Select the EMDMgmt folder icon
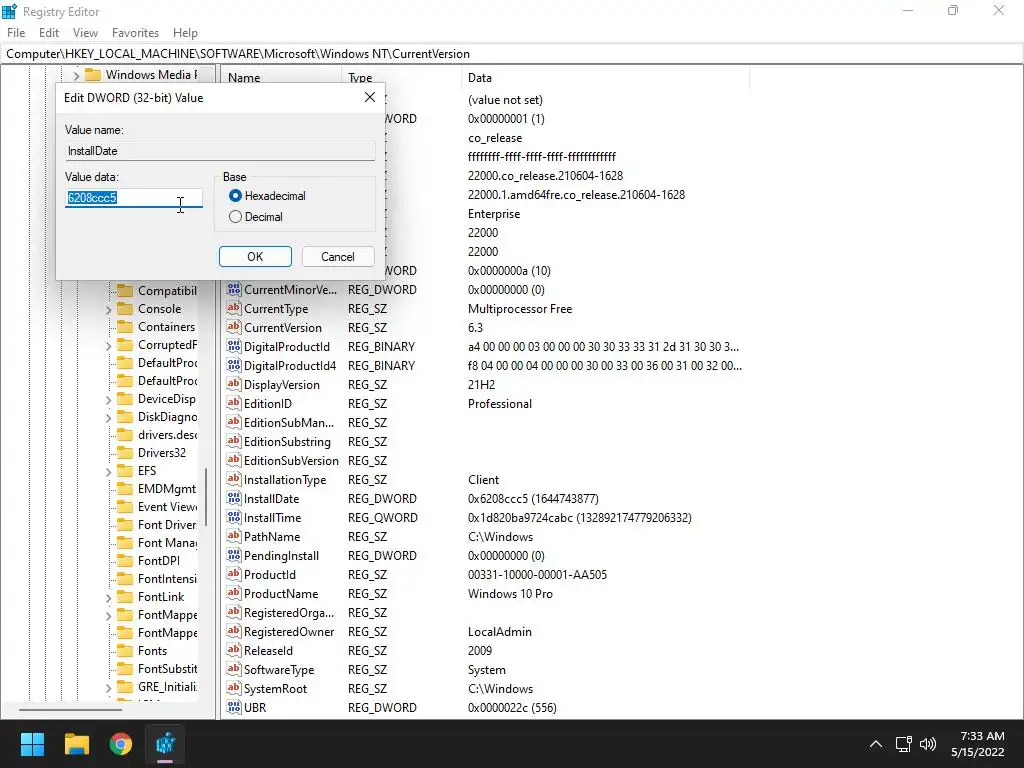 pos(125,488)
